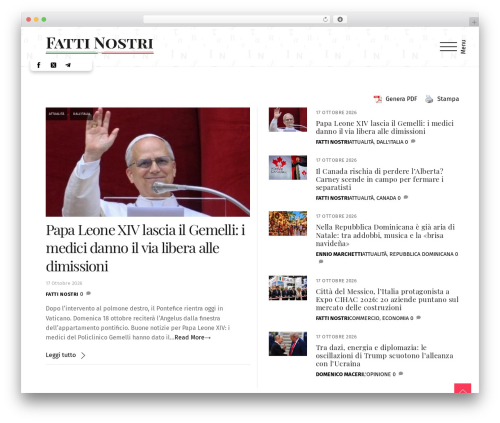Click comment bubble icon under main Papa Leone article

88,294
